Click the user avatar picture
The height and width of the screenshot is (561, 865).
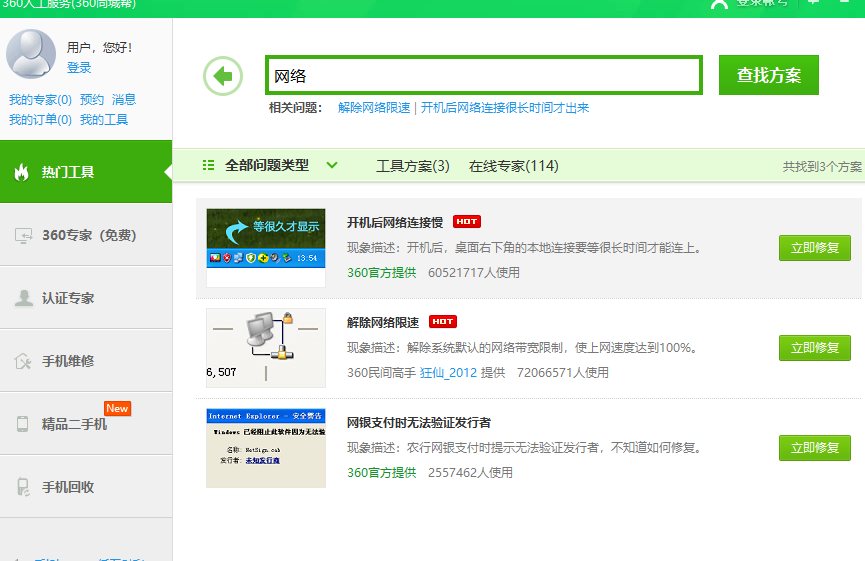point(31,54)
